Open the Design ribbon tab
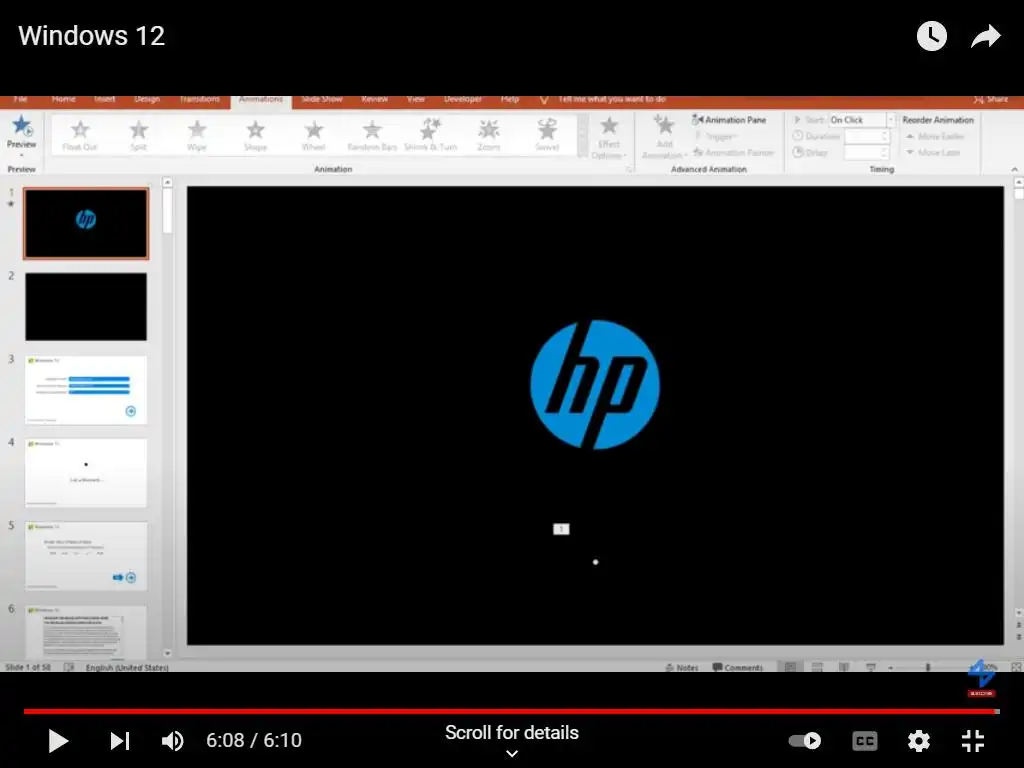 (x=147, y=99)
